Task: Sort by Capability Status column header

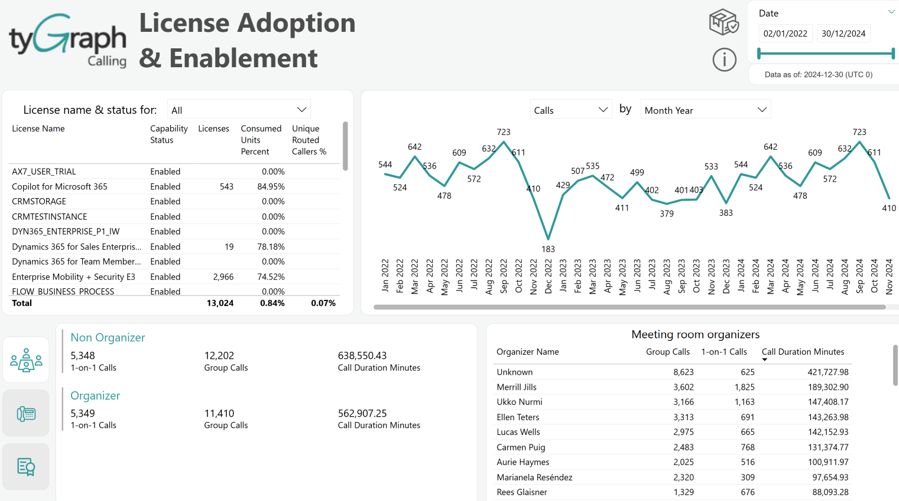Action: pos(169,134)
